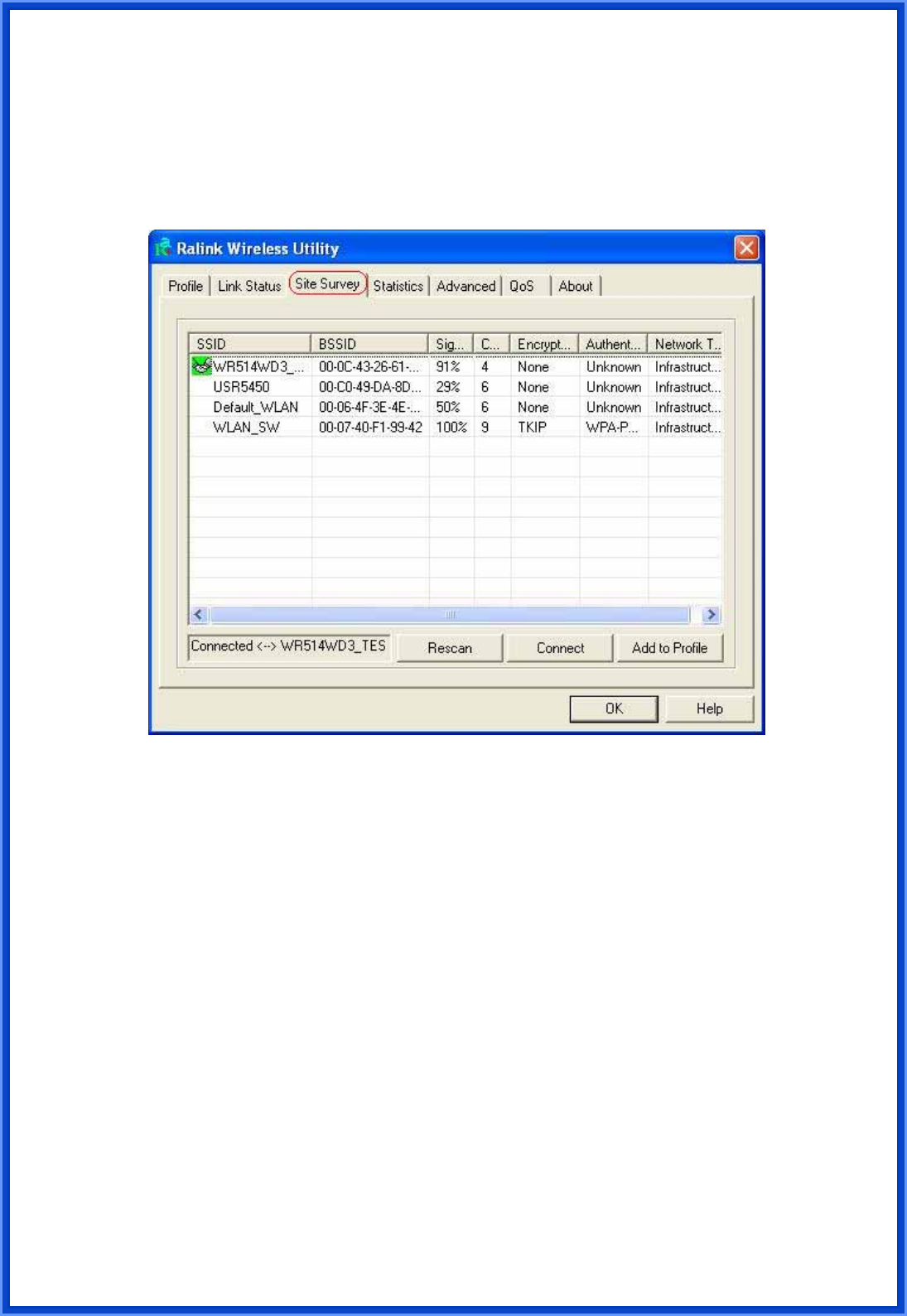Select the Site Survey tab
The image size is (907, 1316).
click(328, 283)
